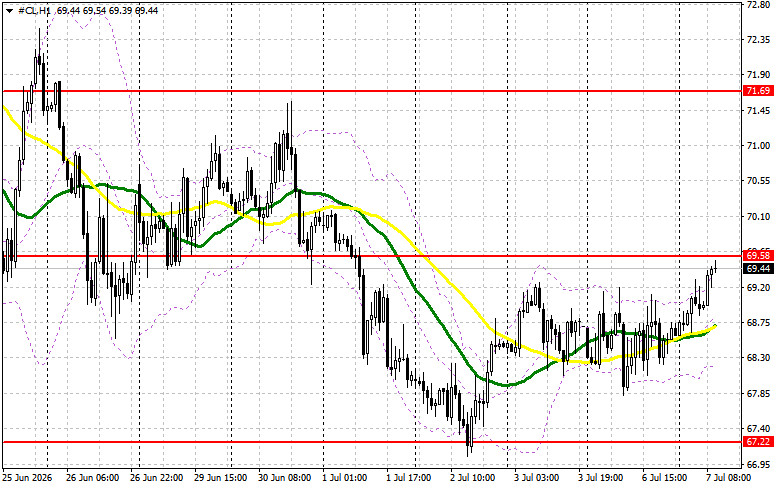Click the OHLC values 69.44 69.54 69.39 69.44
This screenshot has width=781, height=489.
108,10
